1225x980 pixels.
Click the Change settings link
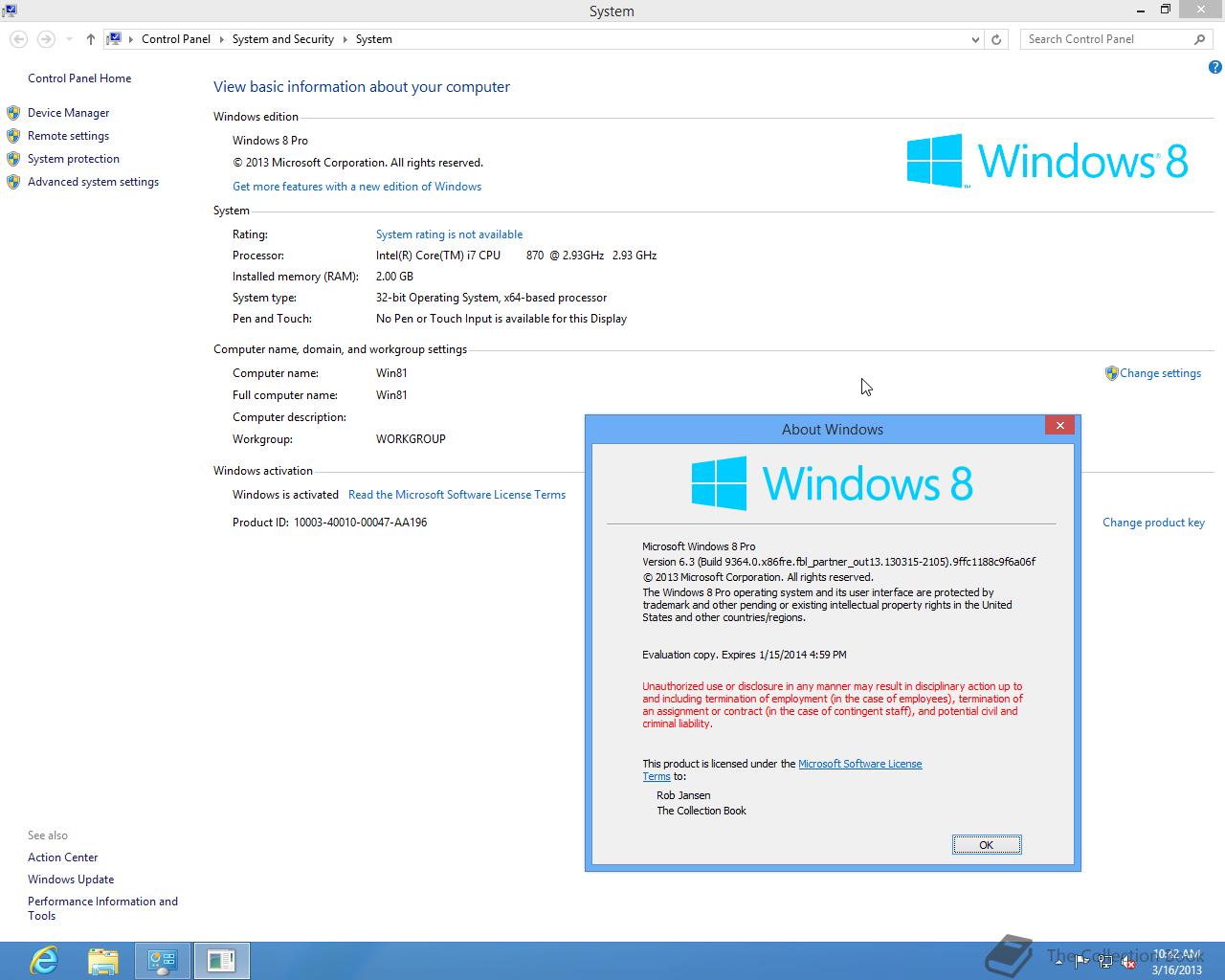(x=1160, y=373)
